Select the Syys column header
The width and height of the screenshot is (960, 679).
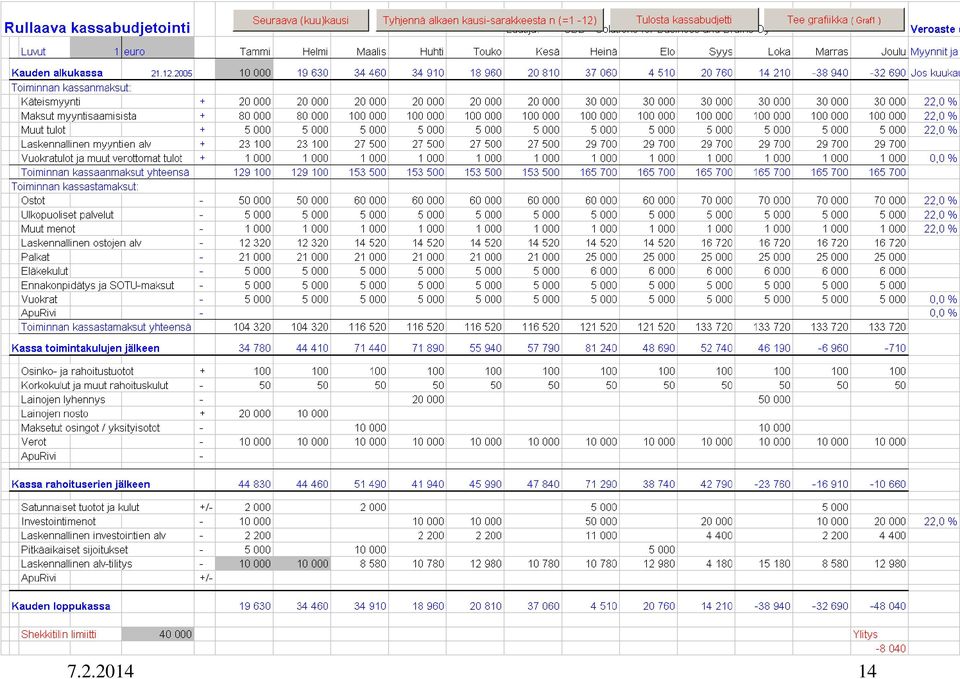click(721, 51)
